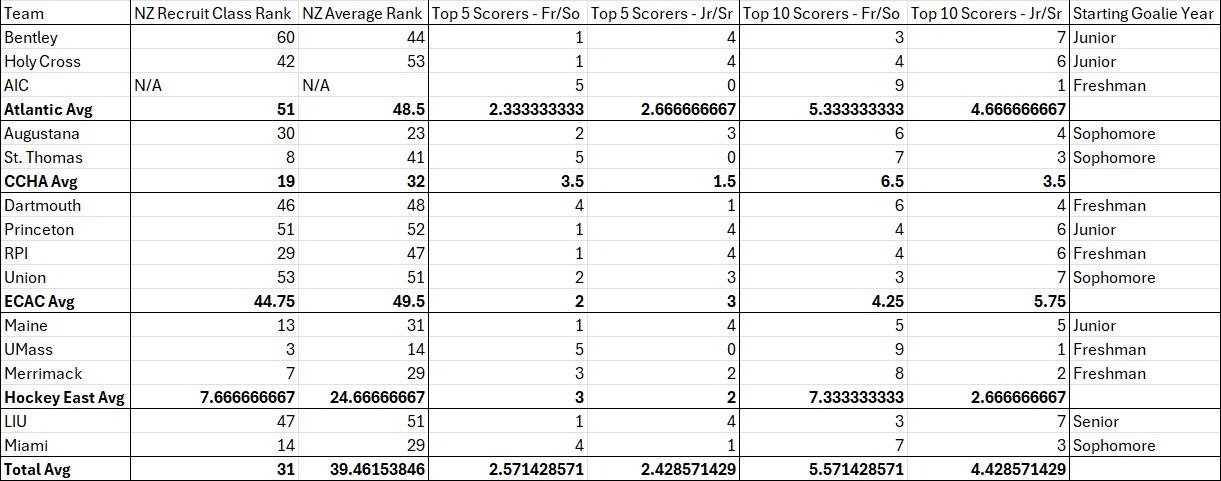Screen dimensions: 1221x481
Task: Click the 'AIC' team cell
Action: [65, 86]
